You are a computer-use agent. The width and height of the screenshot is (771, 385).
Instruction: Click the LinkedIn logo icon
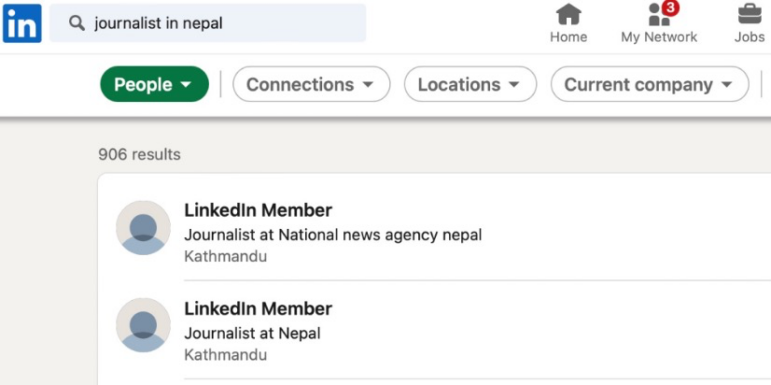[22, 23]
